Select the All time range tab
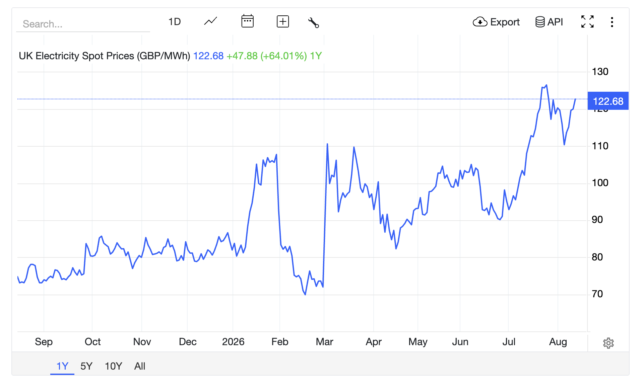The image size is (640, 389). 140,366
